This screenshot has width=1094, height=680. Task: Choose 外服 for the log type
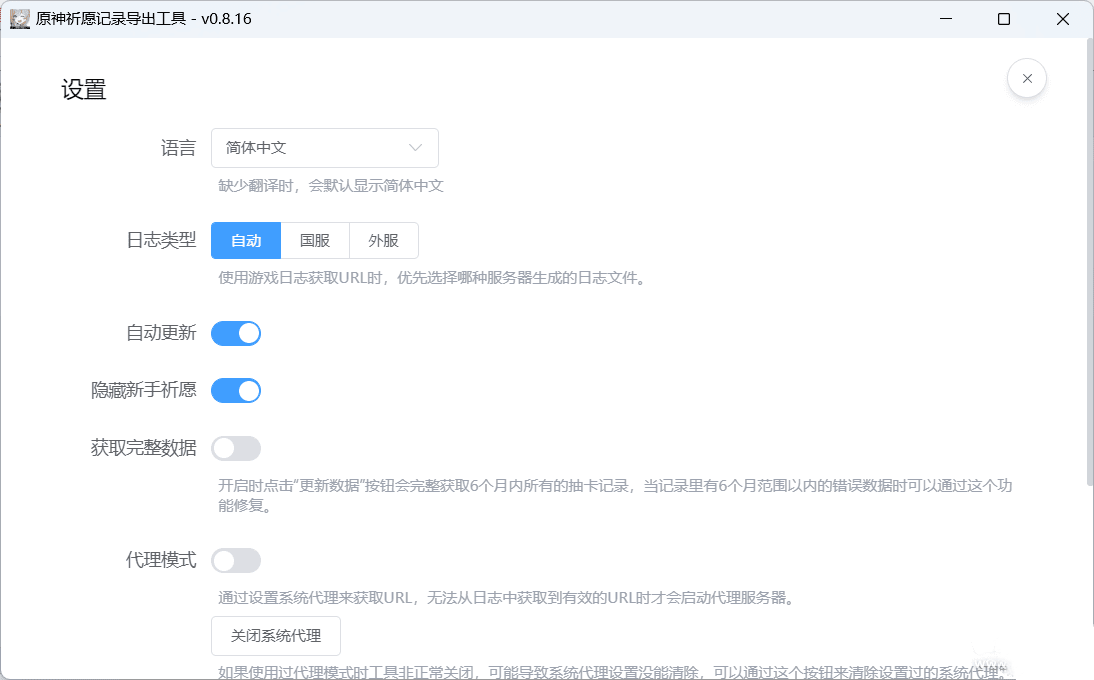click(383, 241)
